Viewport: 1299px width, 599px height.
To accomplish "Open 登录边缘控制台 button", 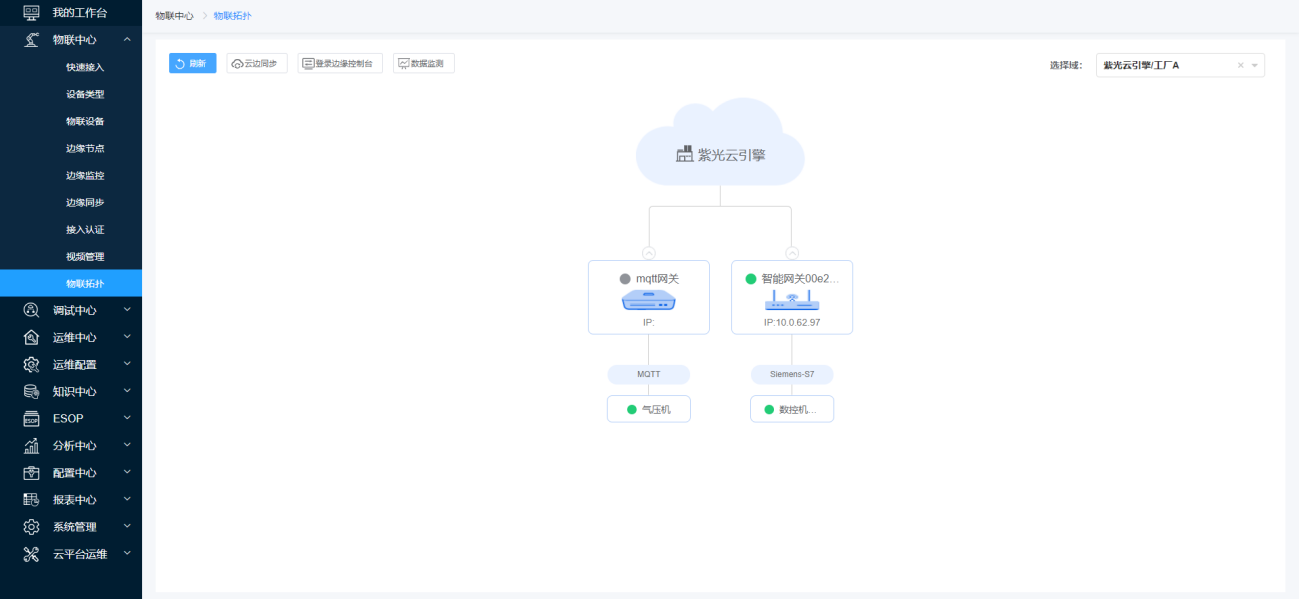I will [340, 63].
